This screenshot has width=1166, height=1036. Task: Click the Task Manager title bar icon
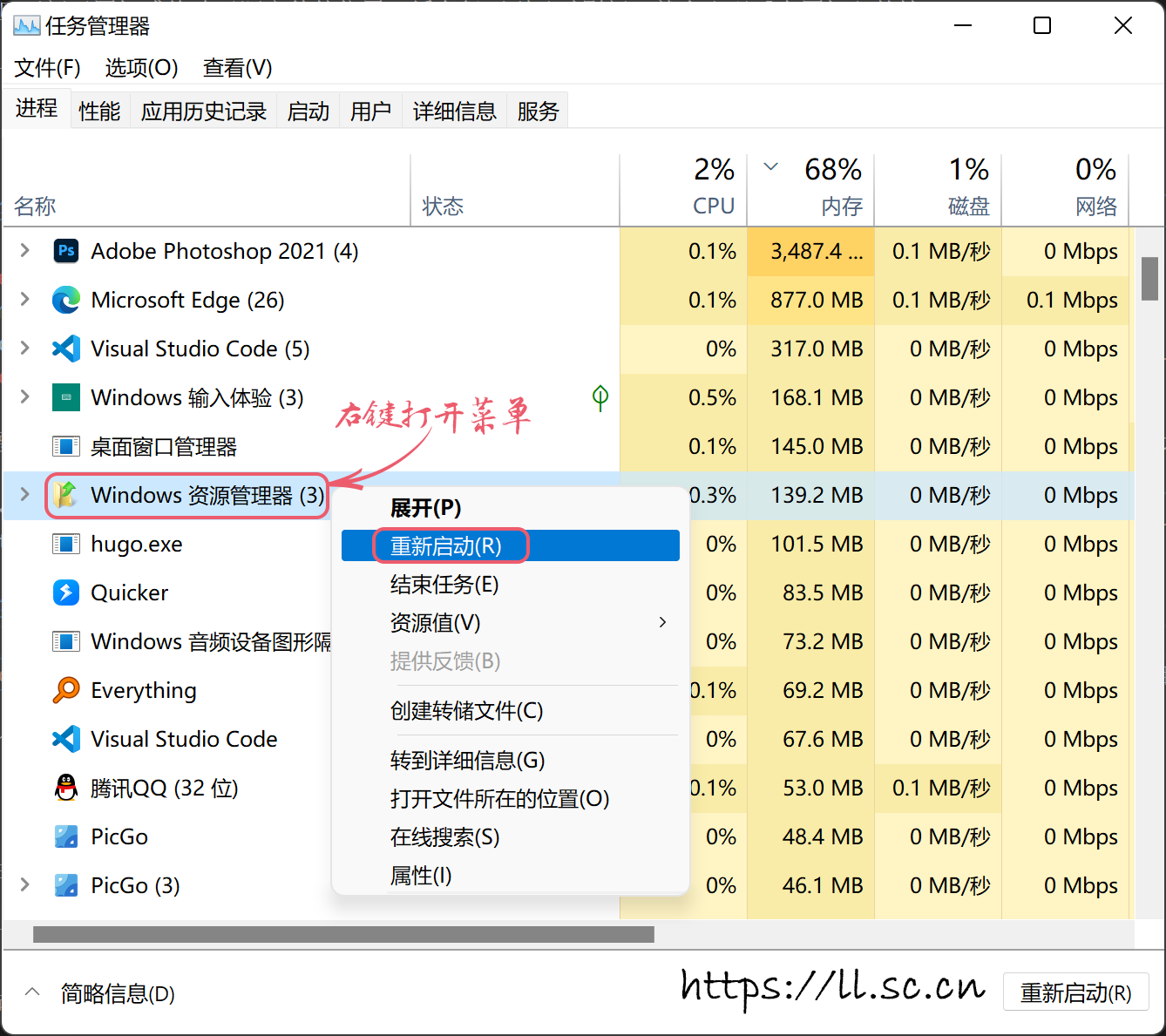[27, 26]
